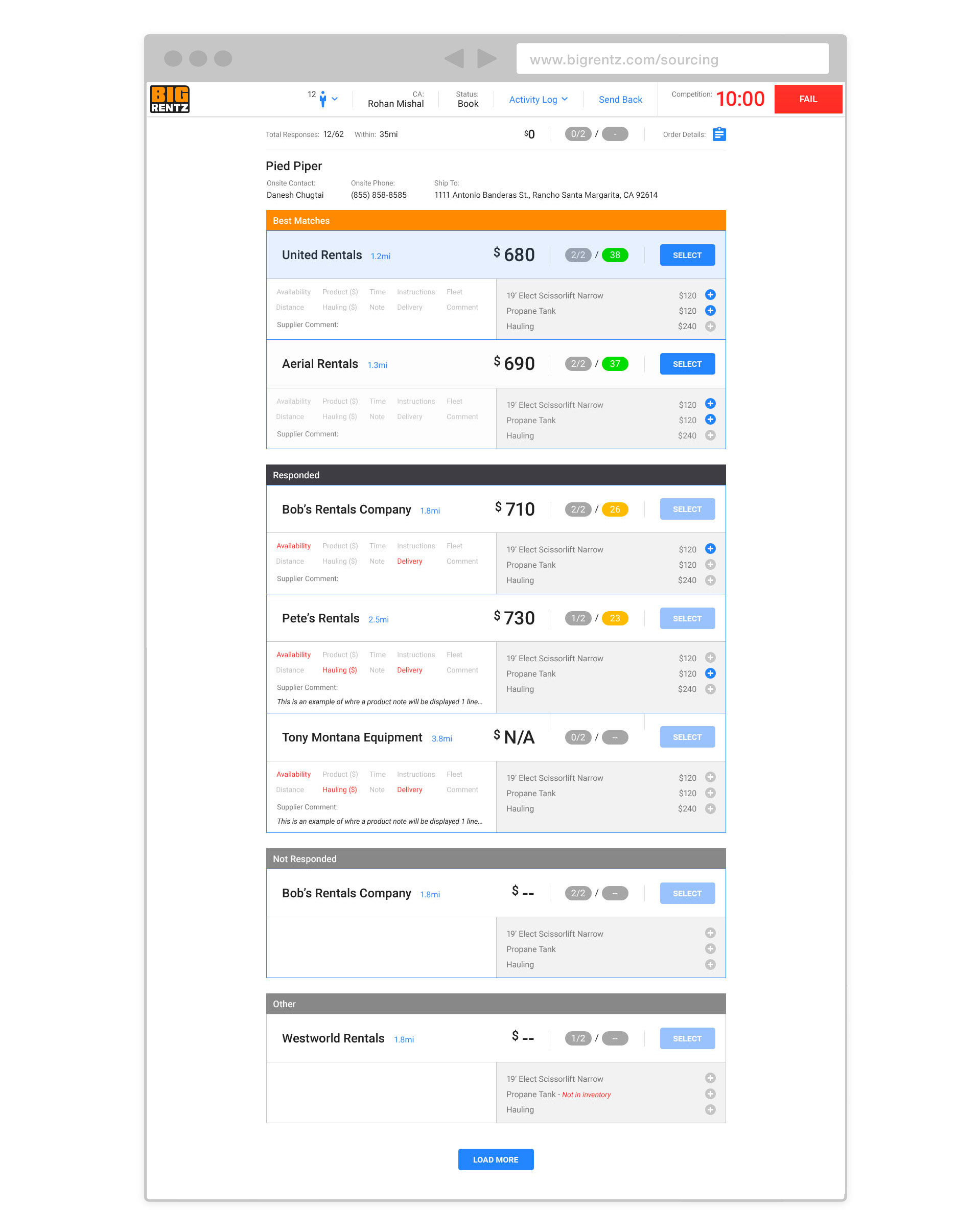Add Tony Montana Scissorlift plus icon
980x1231 pixels.
pos(710,777)
